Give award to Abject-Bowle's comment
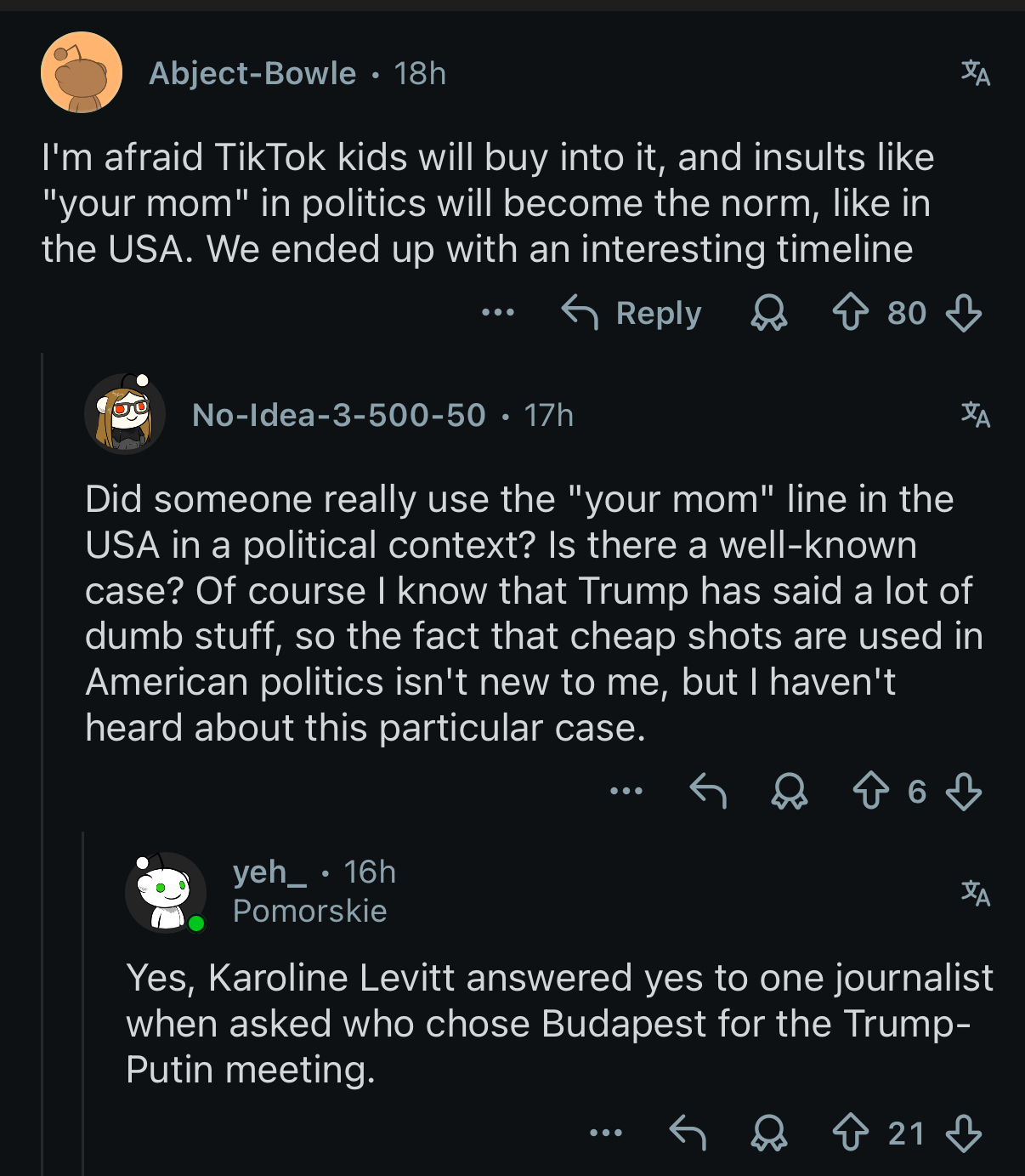This screenshot has height=1176, width=1025. click(x=769, y=312)
